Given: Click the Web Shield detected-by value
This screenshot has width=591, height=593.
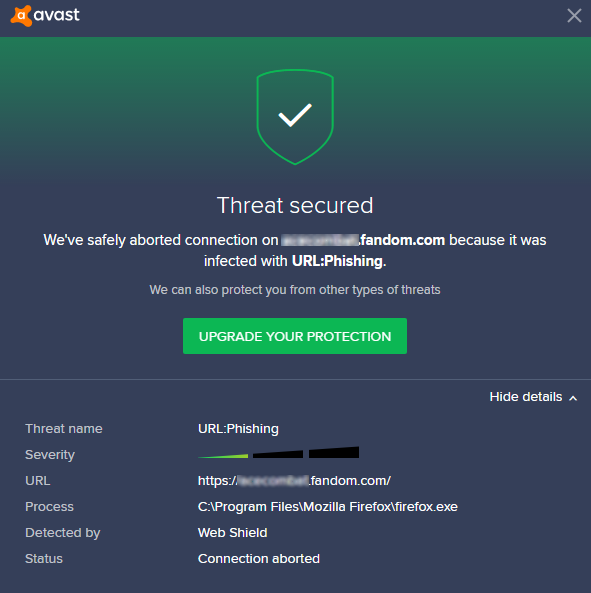Looking at the screenshot, I should point(233,532).
